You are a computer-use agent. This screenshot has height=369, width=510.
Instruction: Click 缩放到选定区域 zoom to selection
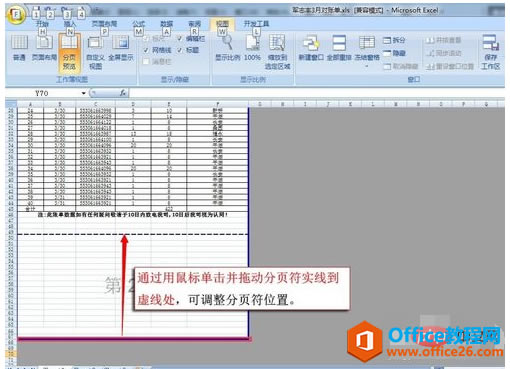(277, 52)
